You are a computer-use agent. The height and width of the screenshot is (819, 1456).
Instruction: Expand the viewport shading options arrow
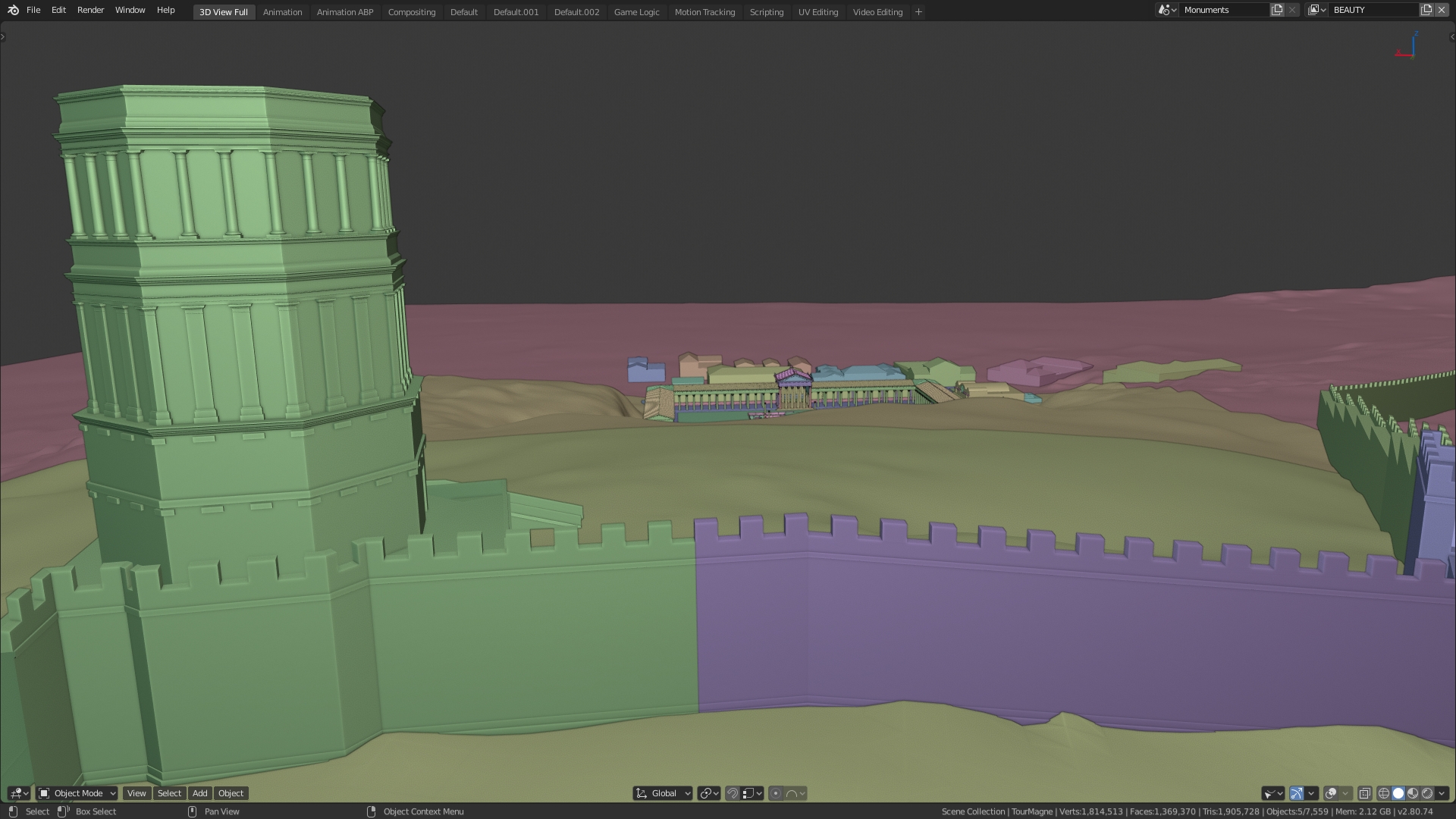pos(1442,793)
